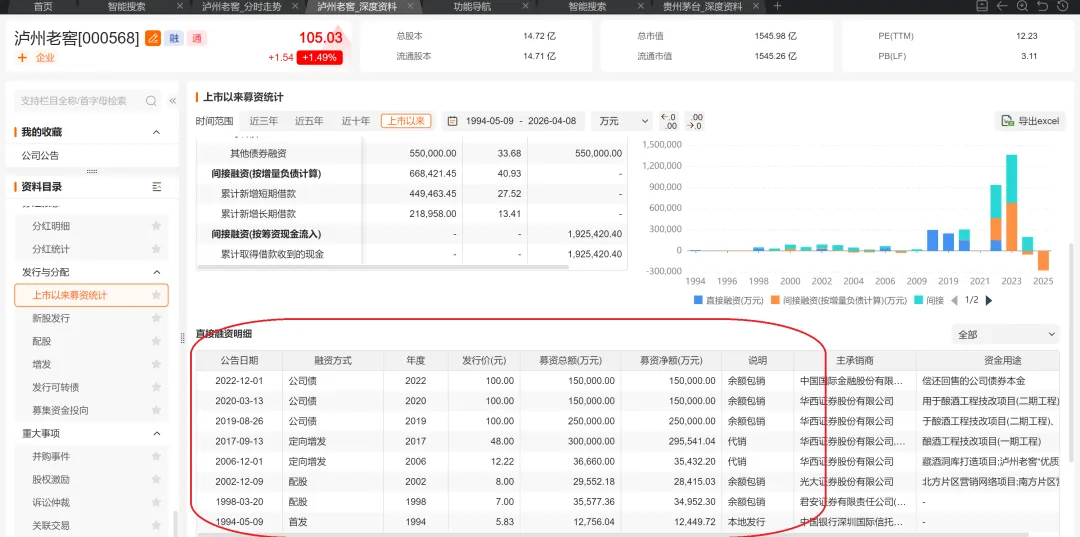This screenshot has width=1080, height=537.
Task: Open the 关联交易 sidebar item
Action: 51,525
